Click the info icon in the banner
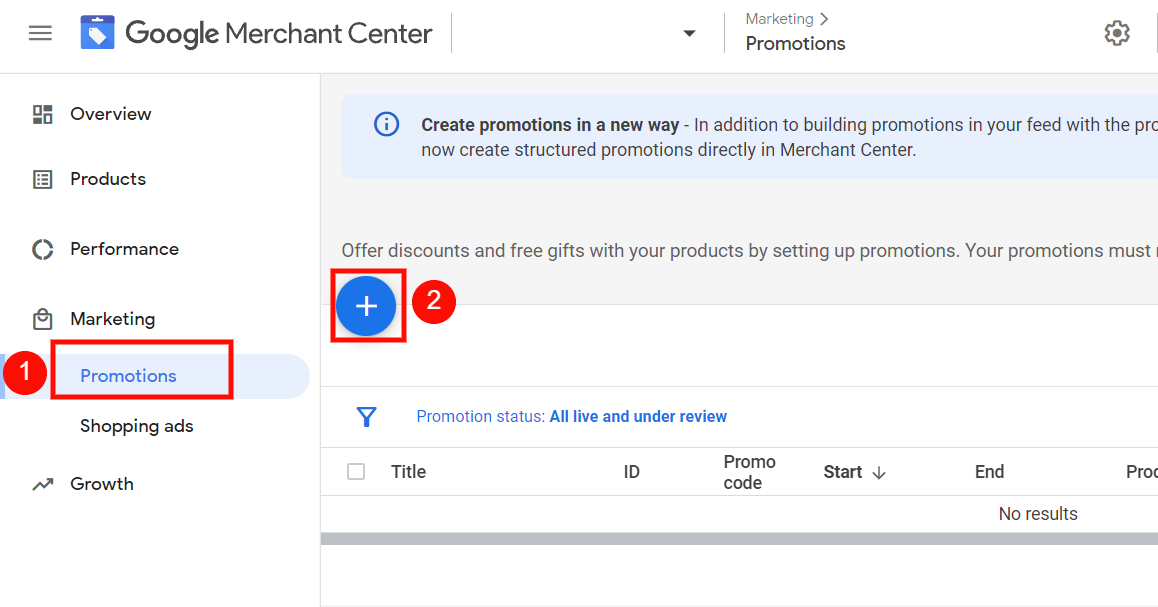The image size is (1158, 607). point(386,124)
